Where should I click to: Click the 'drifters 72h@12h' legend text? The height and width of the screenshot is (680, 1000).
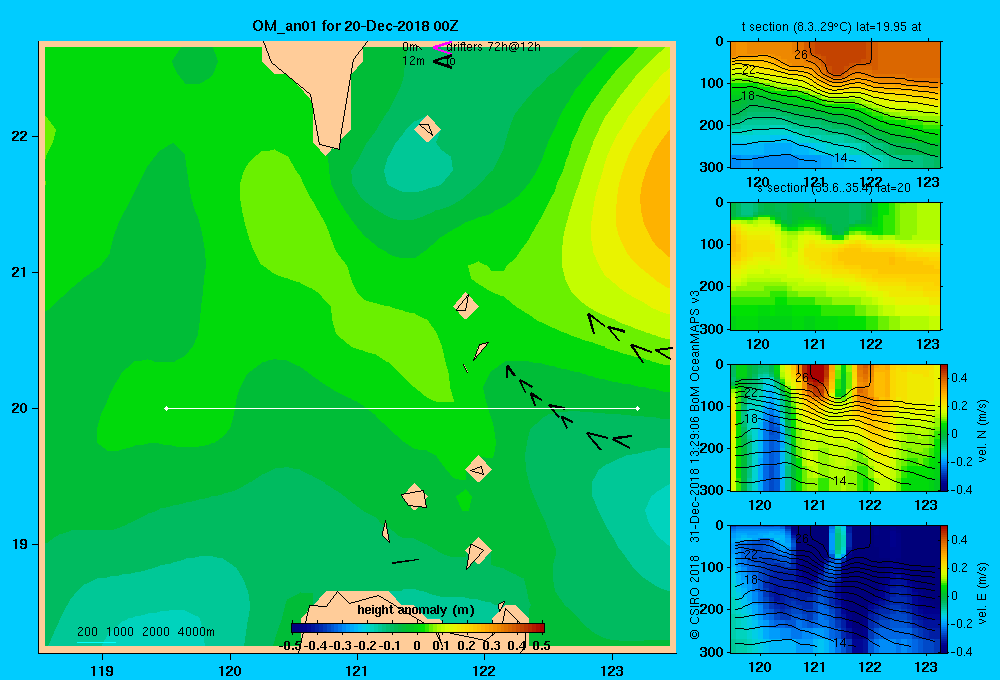click(494, 47)
